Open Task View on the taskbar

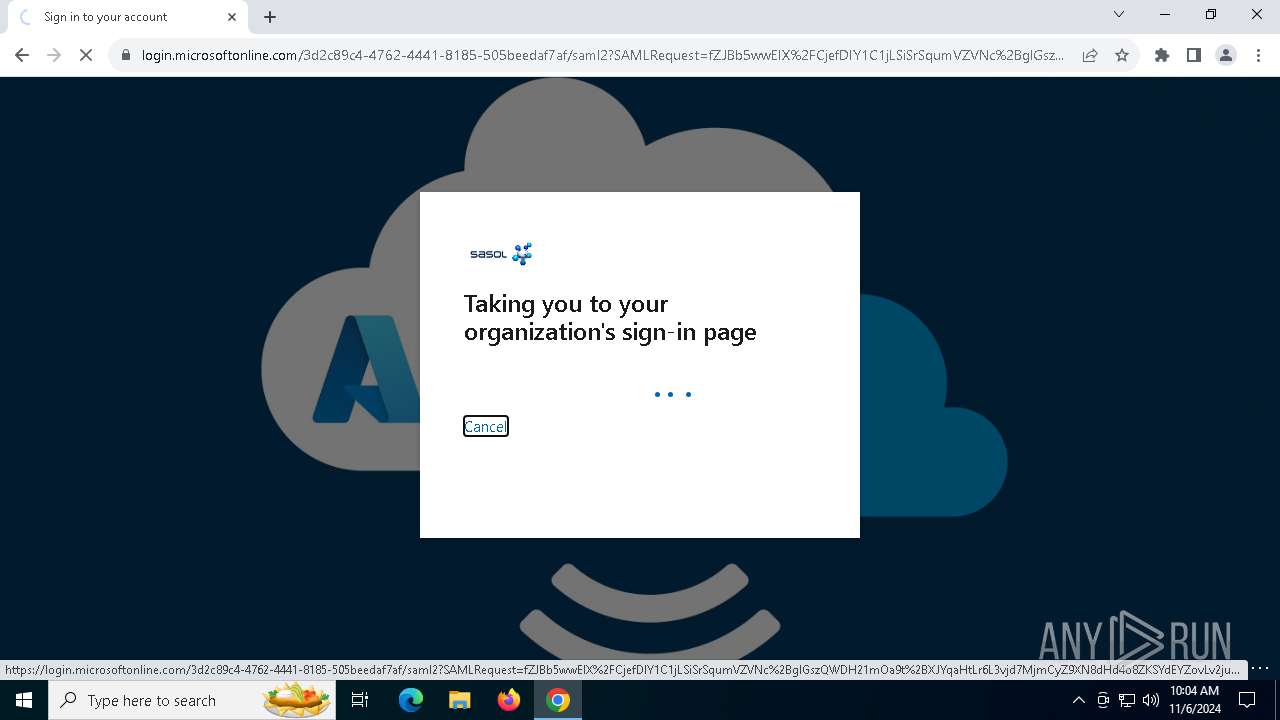(x=360, y=700)
